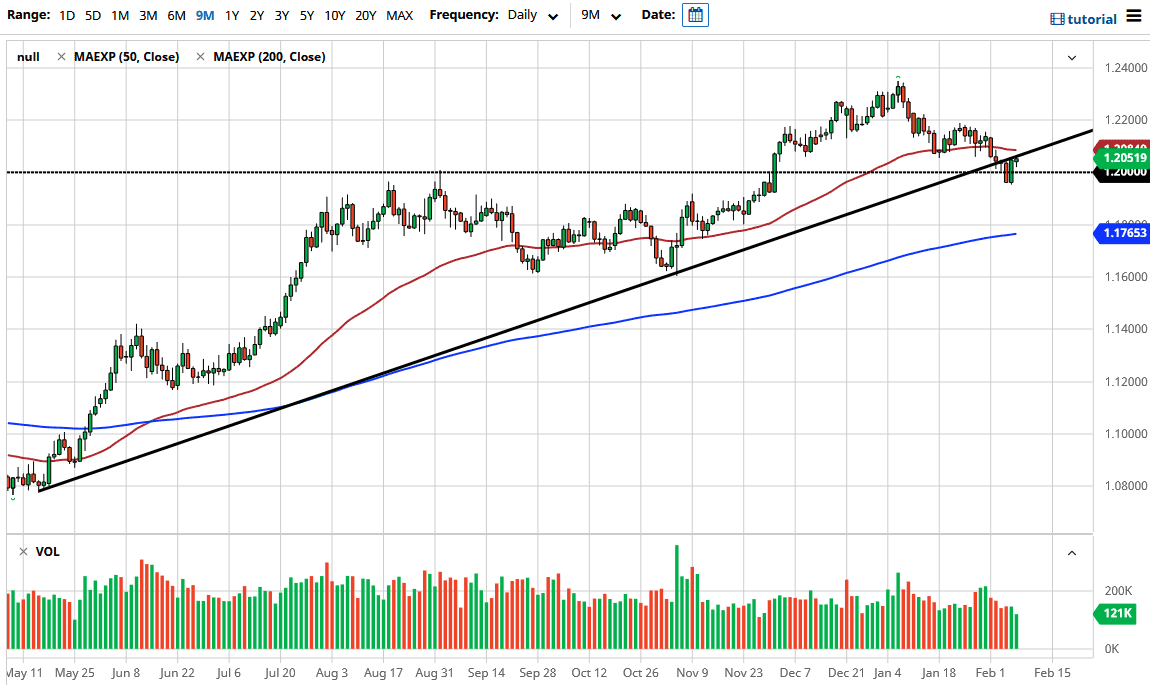Collapse the main price chart panel
This screenshot has width=1150, height=688.
click(1070, 57)
